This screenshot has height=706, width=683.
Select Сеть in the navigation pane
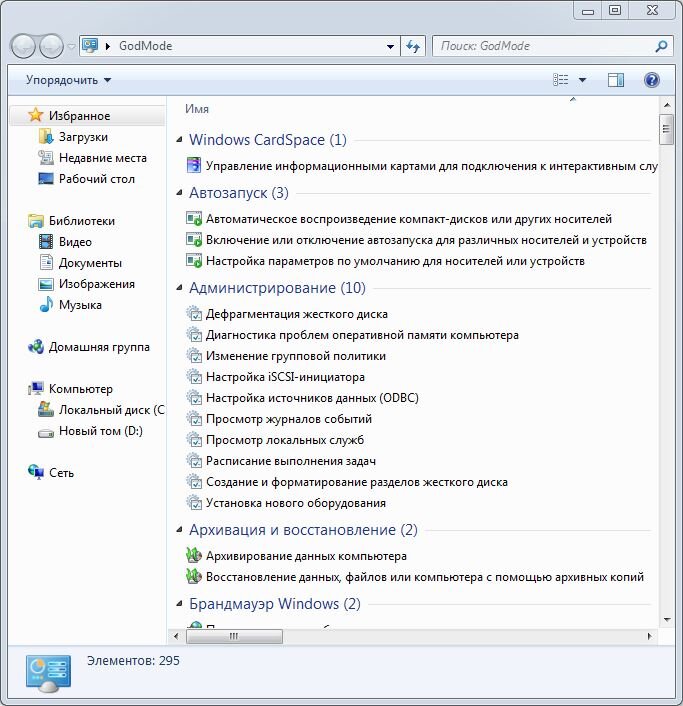point(61,473)
